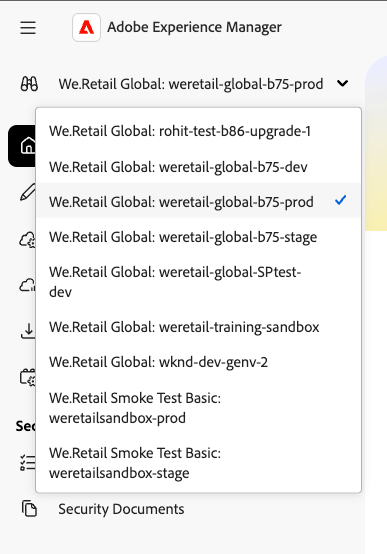Viewport: 387px width, 554px height.
Task: Open the Security Documents pages icon
Action: point(29,509)
